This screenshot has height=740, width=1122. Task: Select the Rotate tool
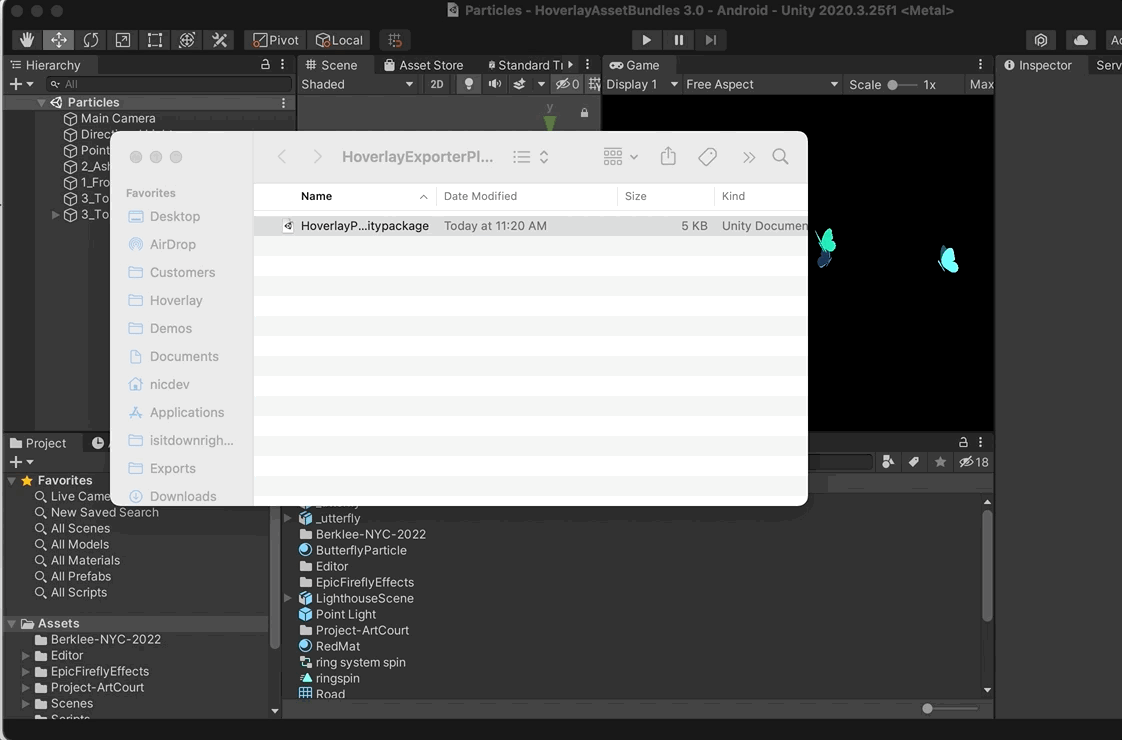tap(91, 40)
